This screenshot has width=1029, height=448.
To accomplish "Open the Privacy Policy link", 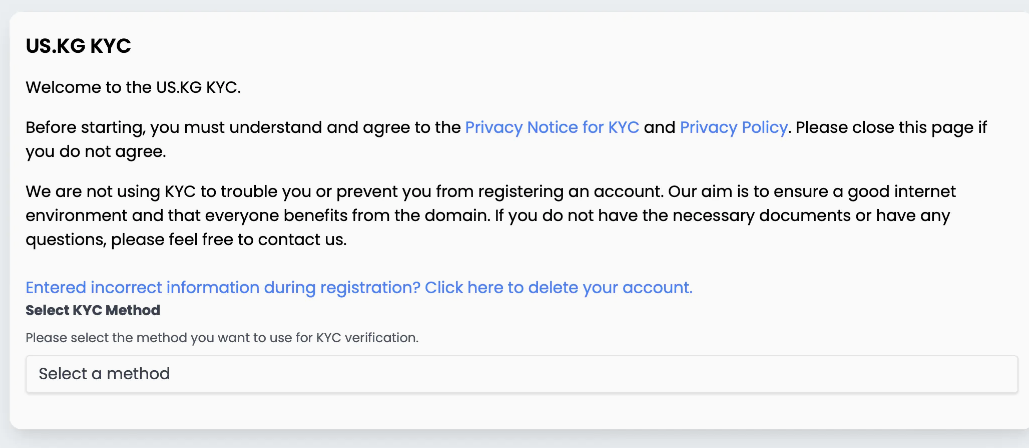I will click(x=734, y=128).
